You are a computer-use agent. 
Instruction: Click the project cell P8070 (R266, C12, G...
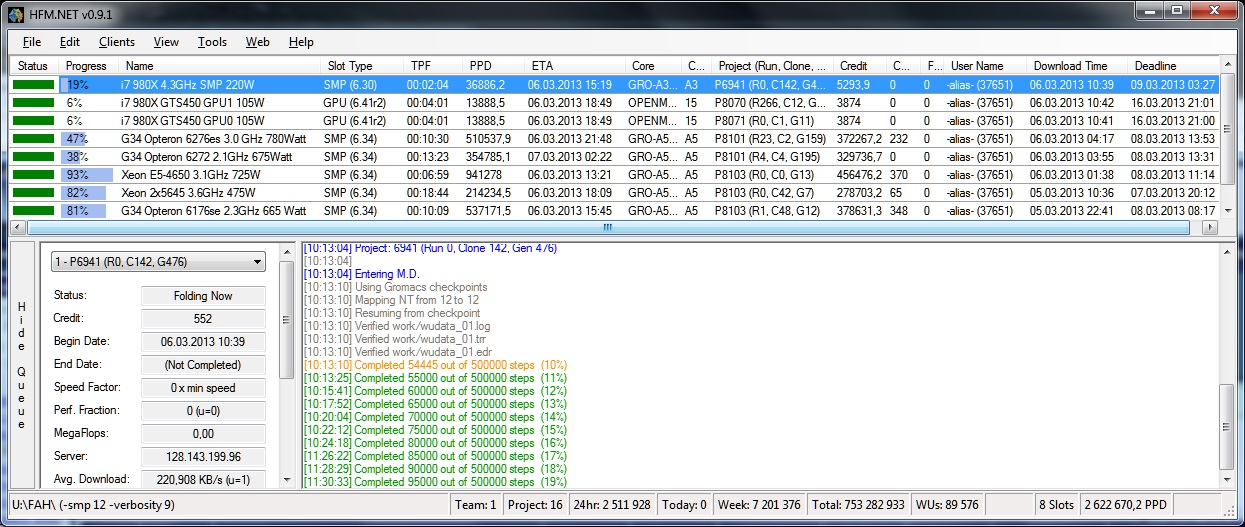click(771, 102)
